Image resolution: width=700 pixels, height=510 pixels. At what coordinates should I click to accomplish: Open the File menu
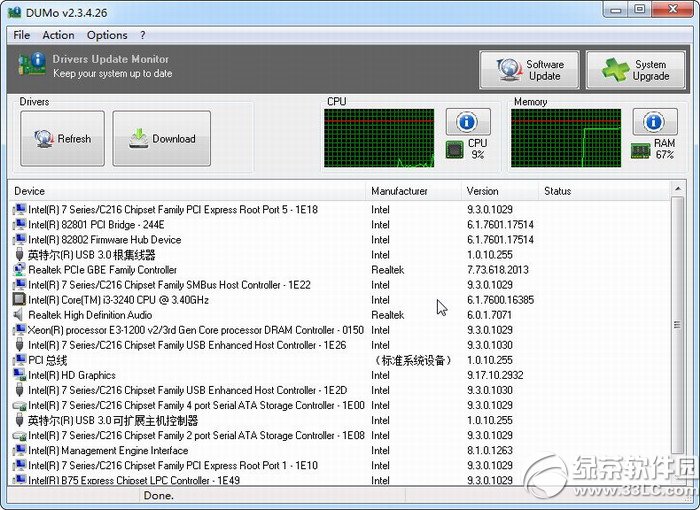tap(21, 35)
